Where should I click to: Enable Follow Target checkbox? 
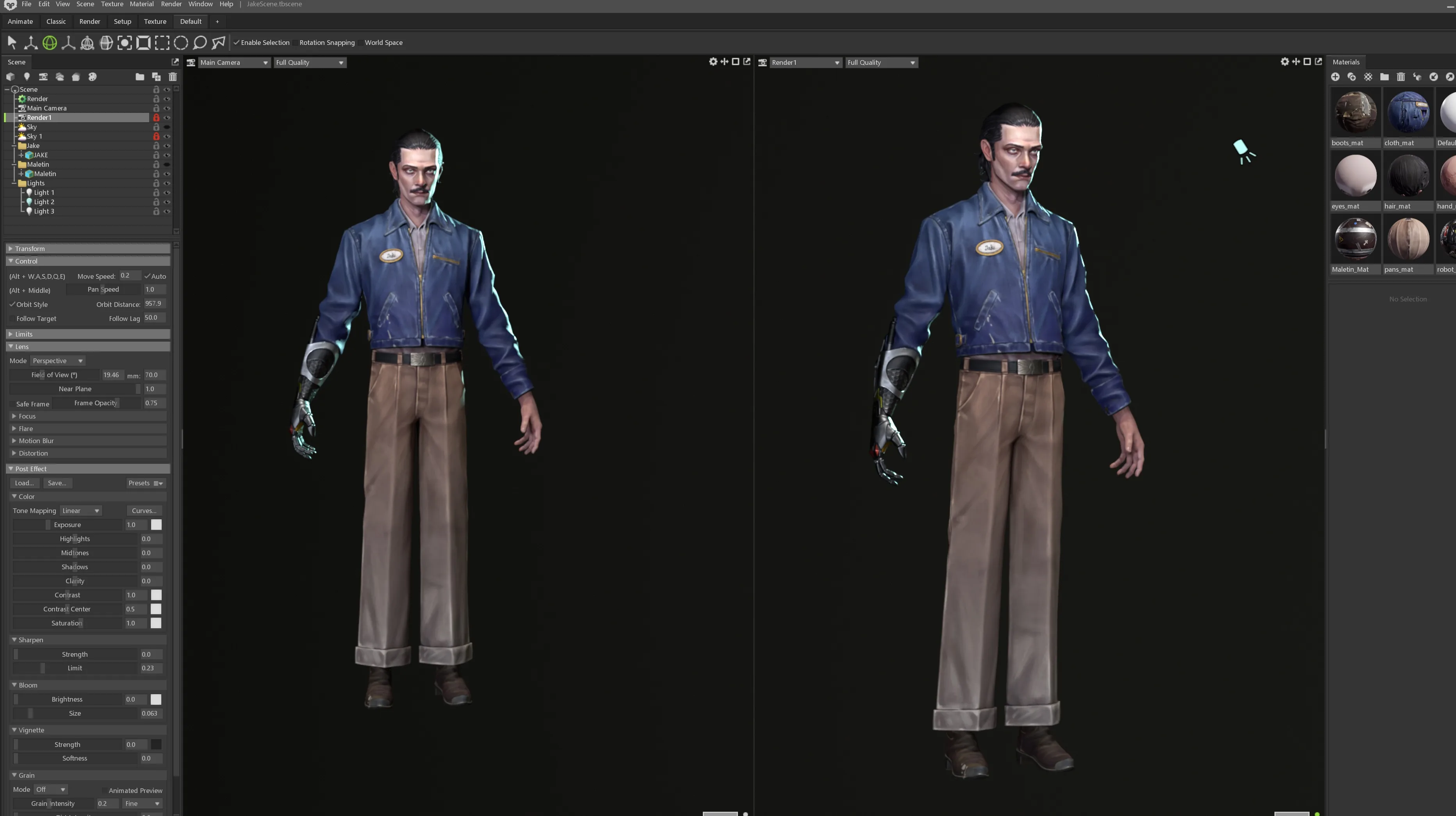coord(12,318)
